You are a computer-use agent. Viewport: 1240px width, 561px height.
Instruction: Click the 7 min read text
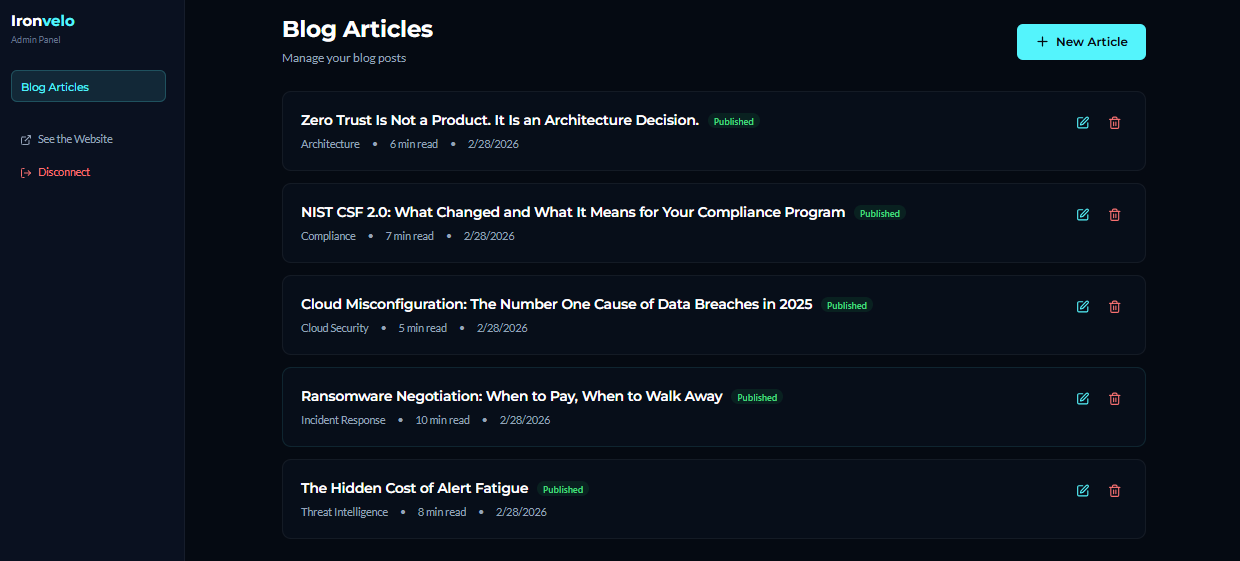410,236
